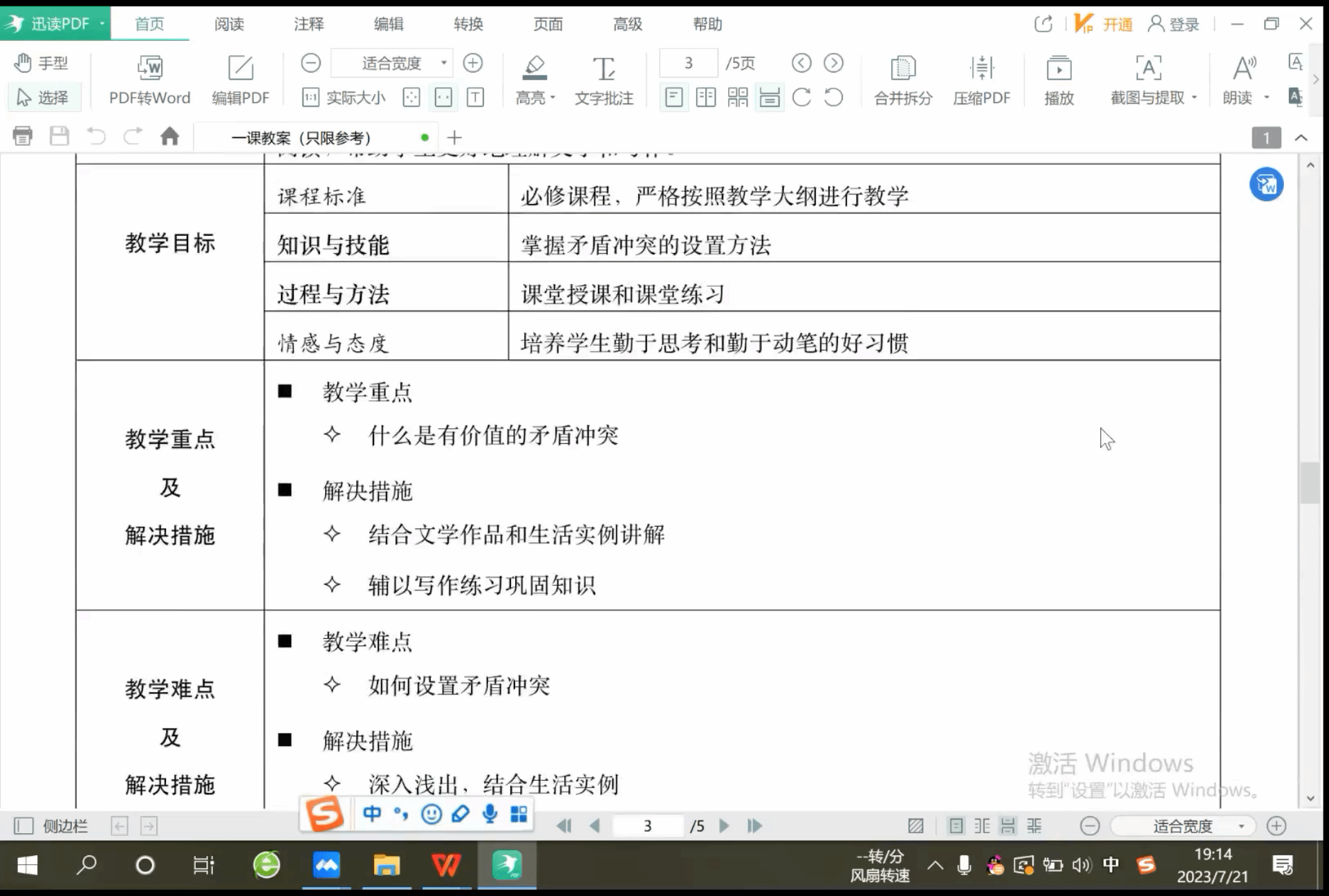Enable single page view layout

pyautogui.click(x=673, y=97)
